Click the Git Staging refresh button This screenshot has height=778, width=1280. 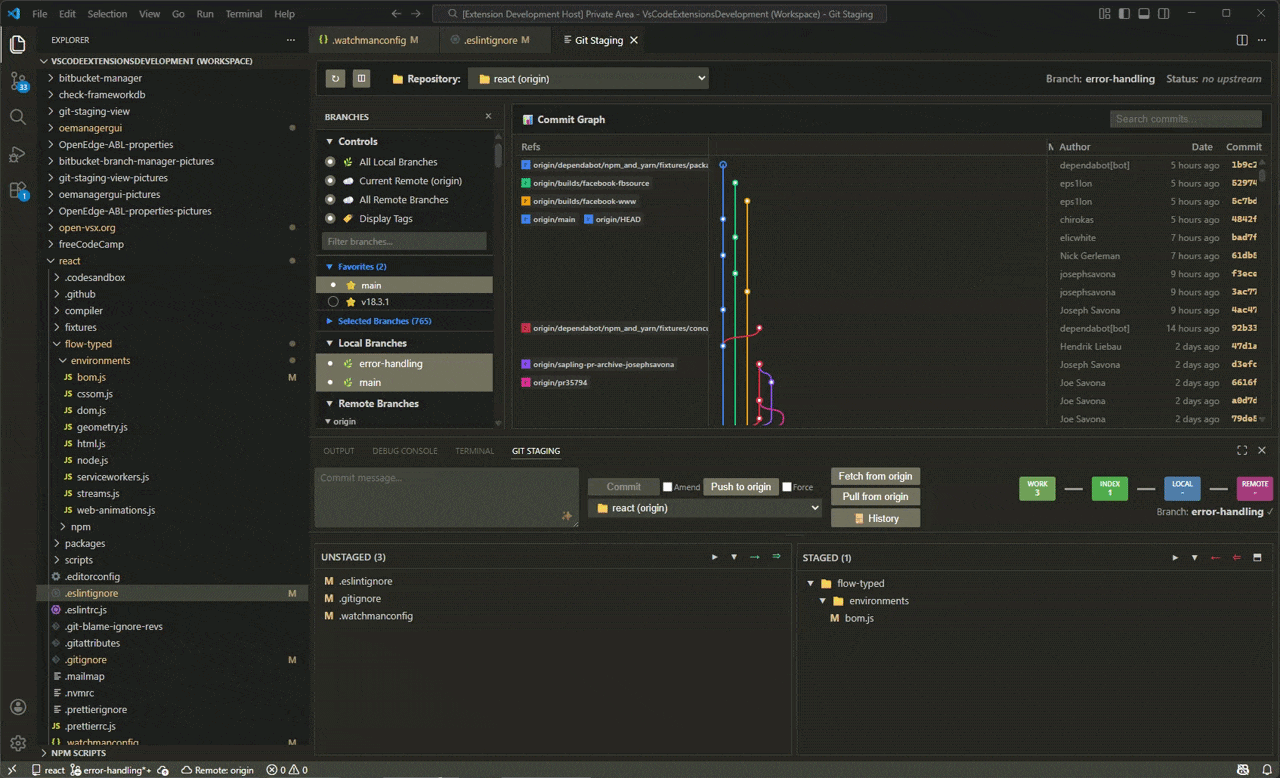pos(335,78)
